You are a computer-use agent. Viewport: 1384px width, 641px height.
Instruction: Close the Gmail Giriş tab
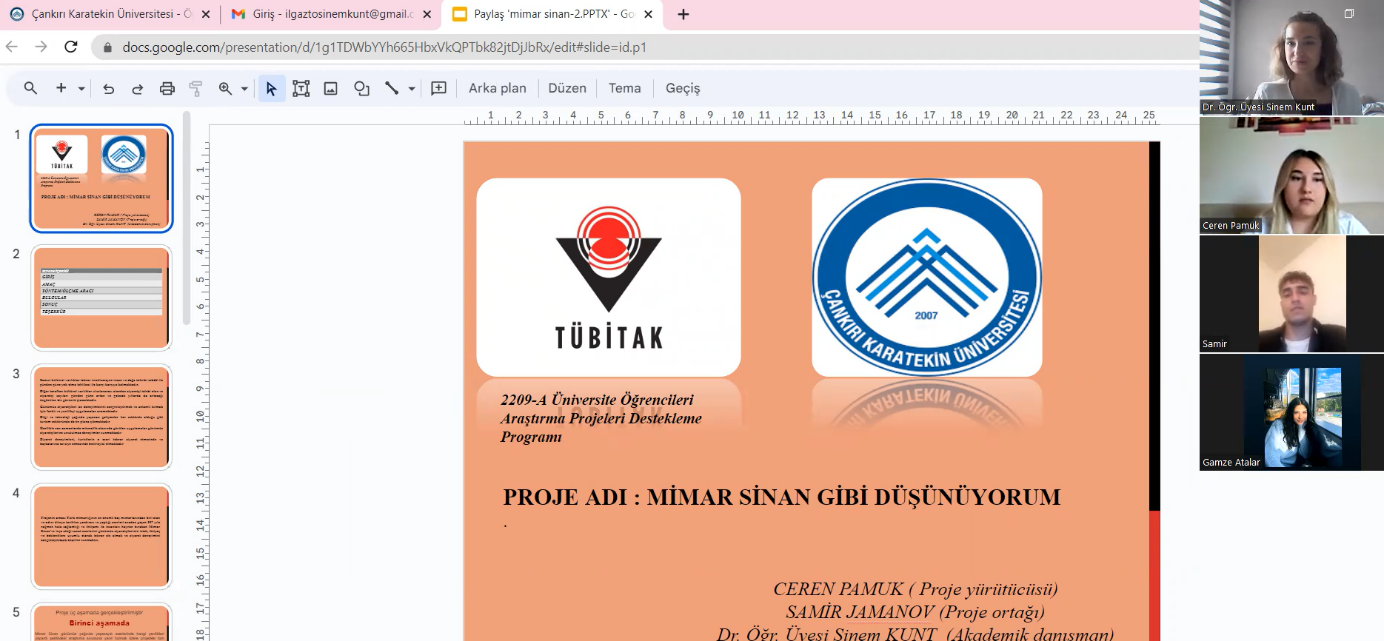(427, 15)
